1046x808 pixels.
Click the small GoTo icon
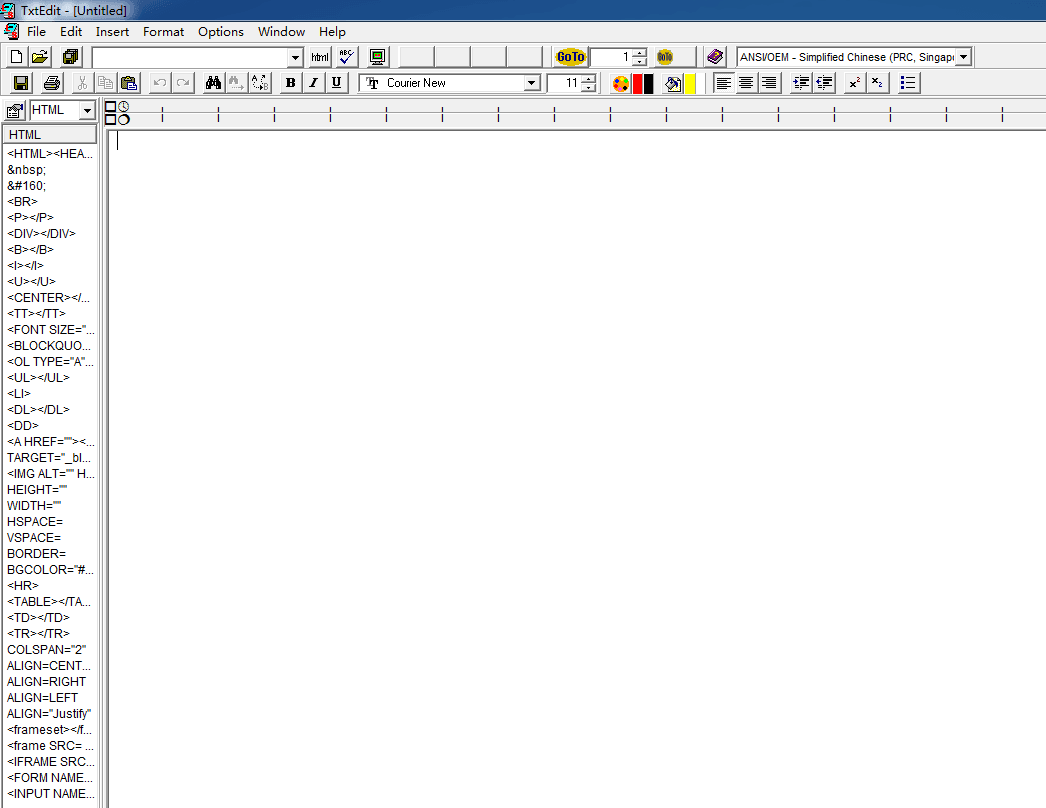(665, 57)
